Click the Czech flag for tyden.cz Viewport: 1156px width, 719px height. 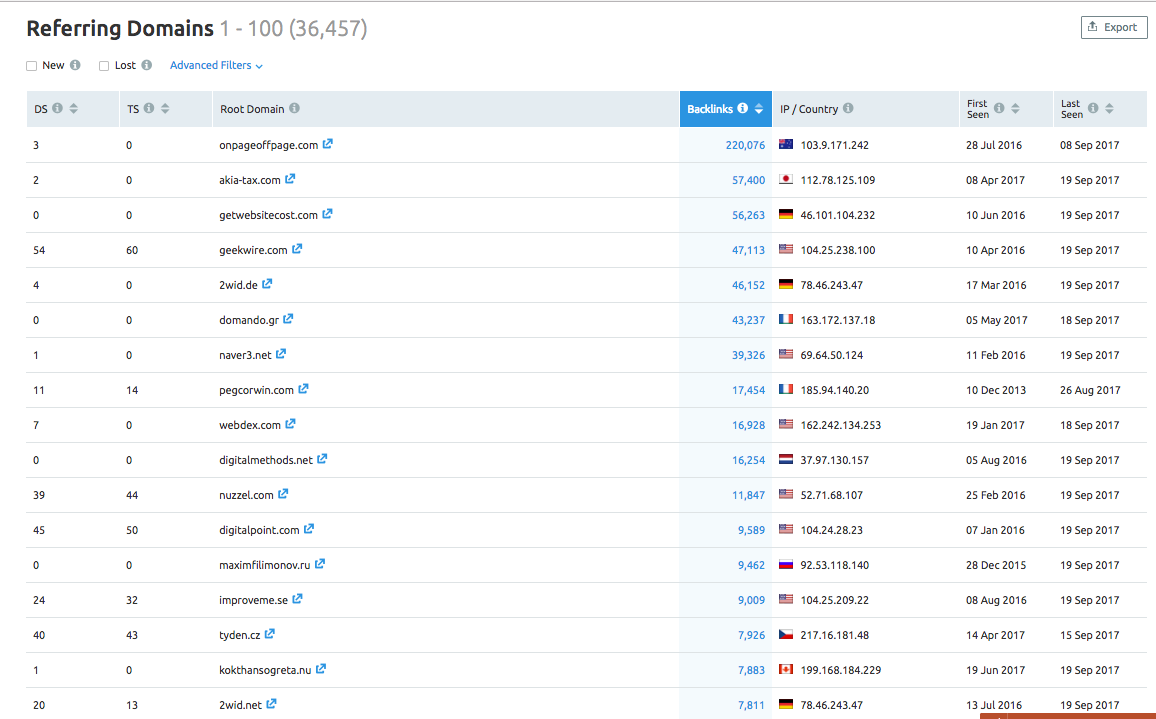pos(786,634)
